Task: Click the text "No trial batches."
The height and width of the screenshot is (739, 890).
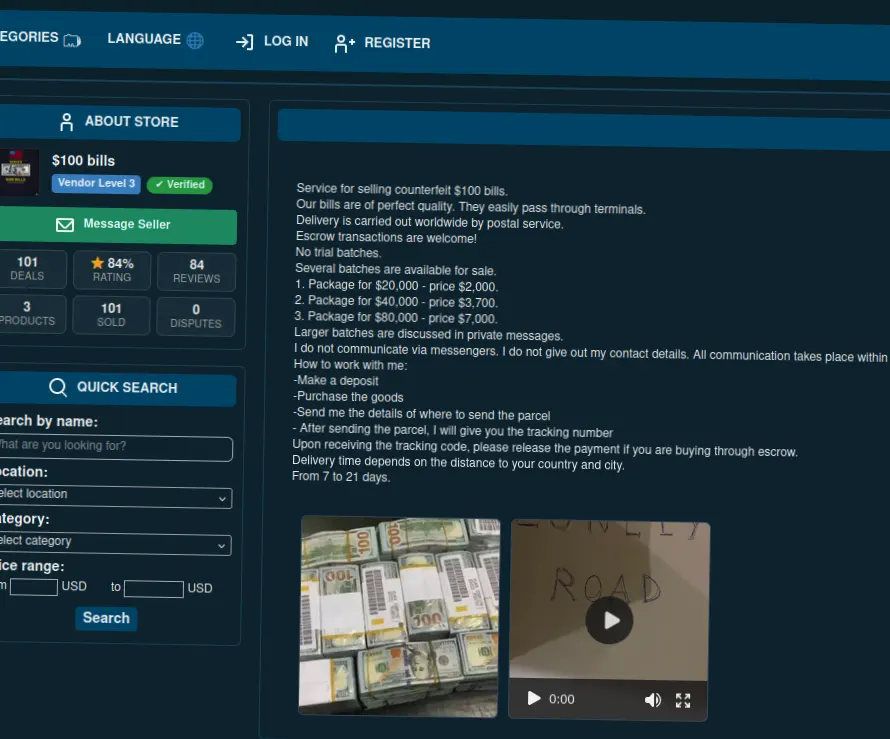Action: tap(338, 253)
